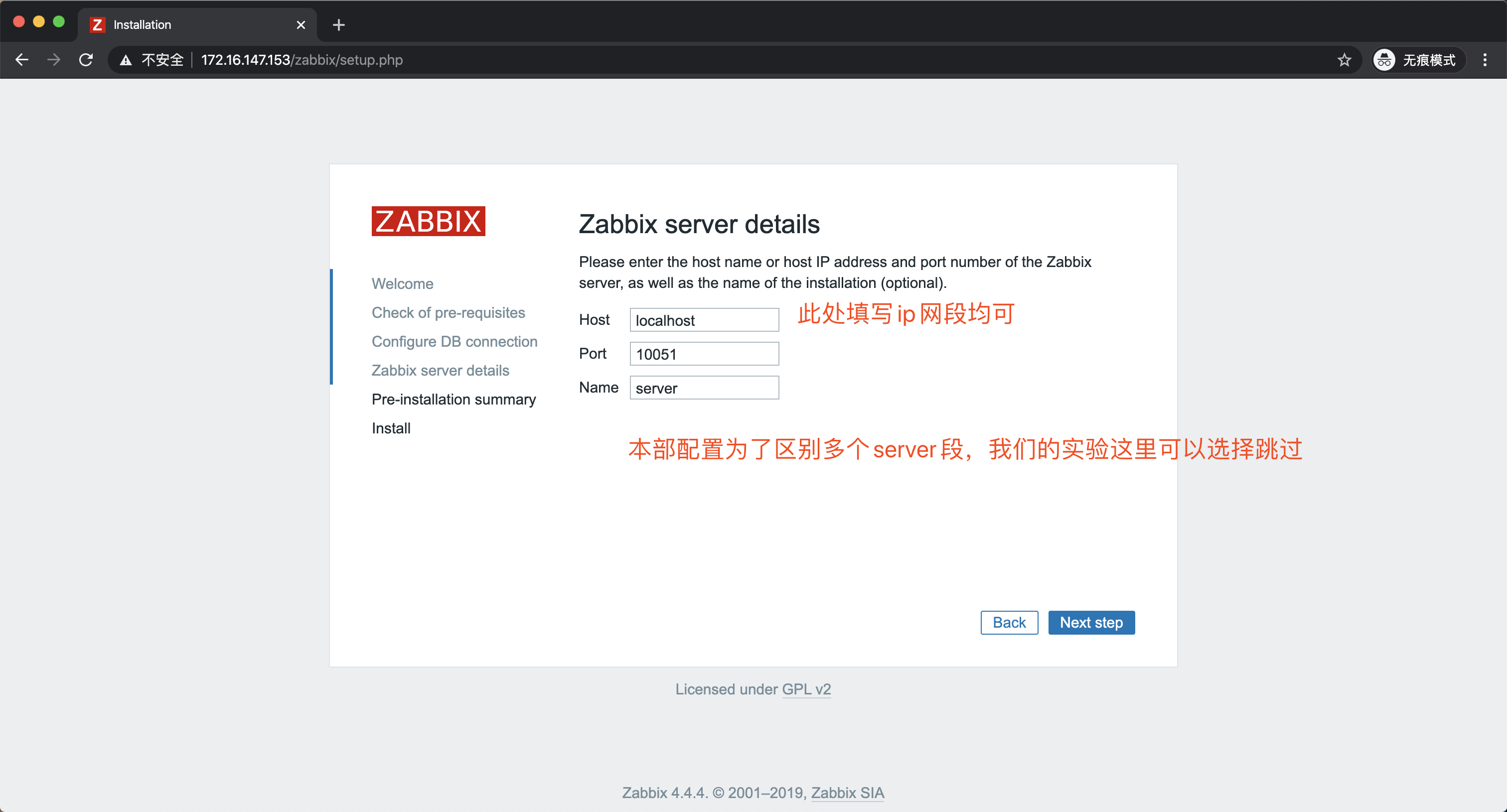Focus the Port input field
This screenshot has height=812, width=1507.
(x=704, y=354)
